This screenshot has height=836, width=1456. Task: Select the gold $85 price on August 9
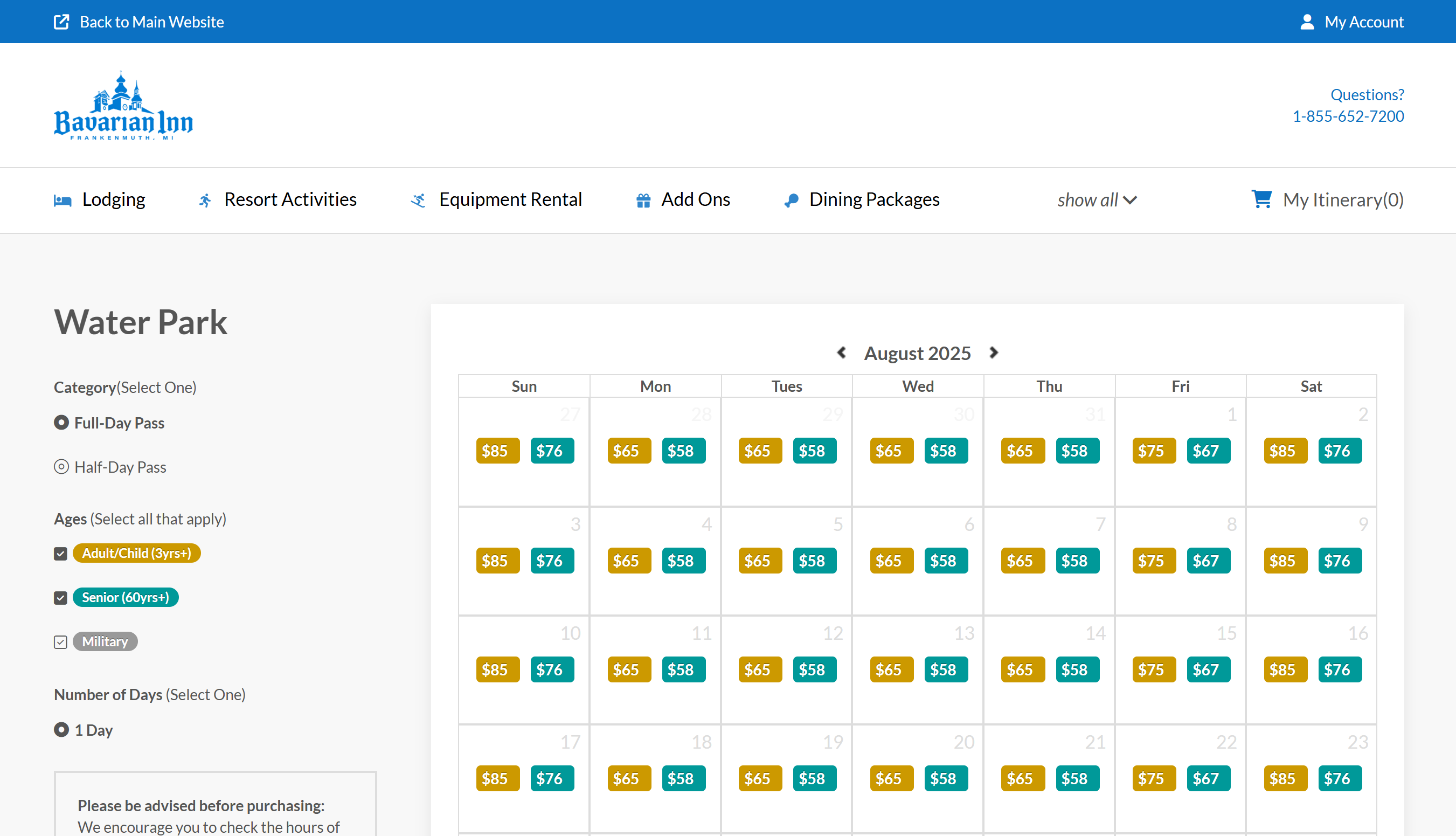(x=1285, y=561)
